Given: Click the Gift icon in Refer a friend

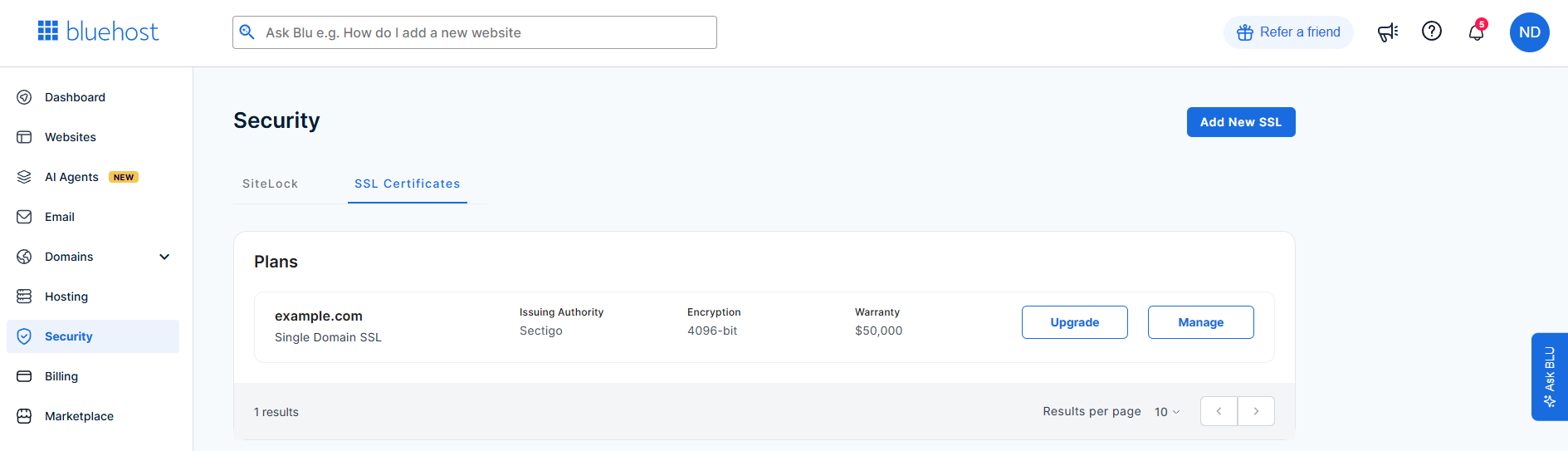Looking at the screenshot, I should (x=1245, y=32).
